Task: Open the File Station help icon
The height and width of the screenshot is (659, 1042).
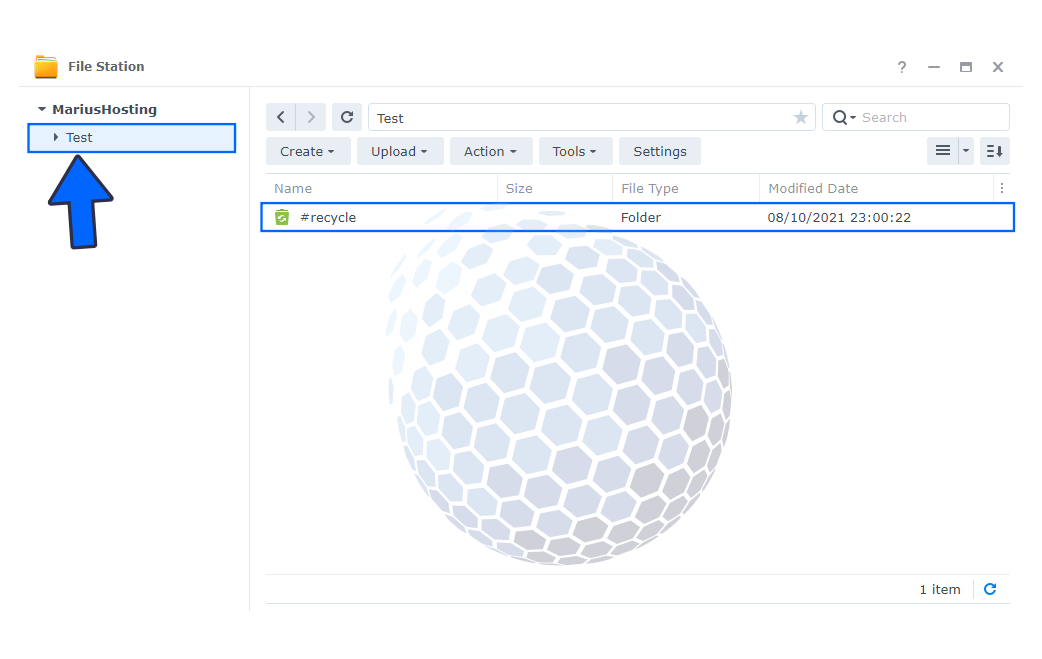Action: (901, 67)
